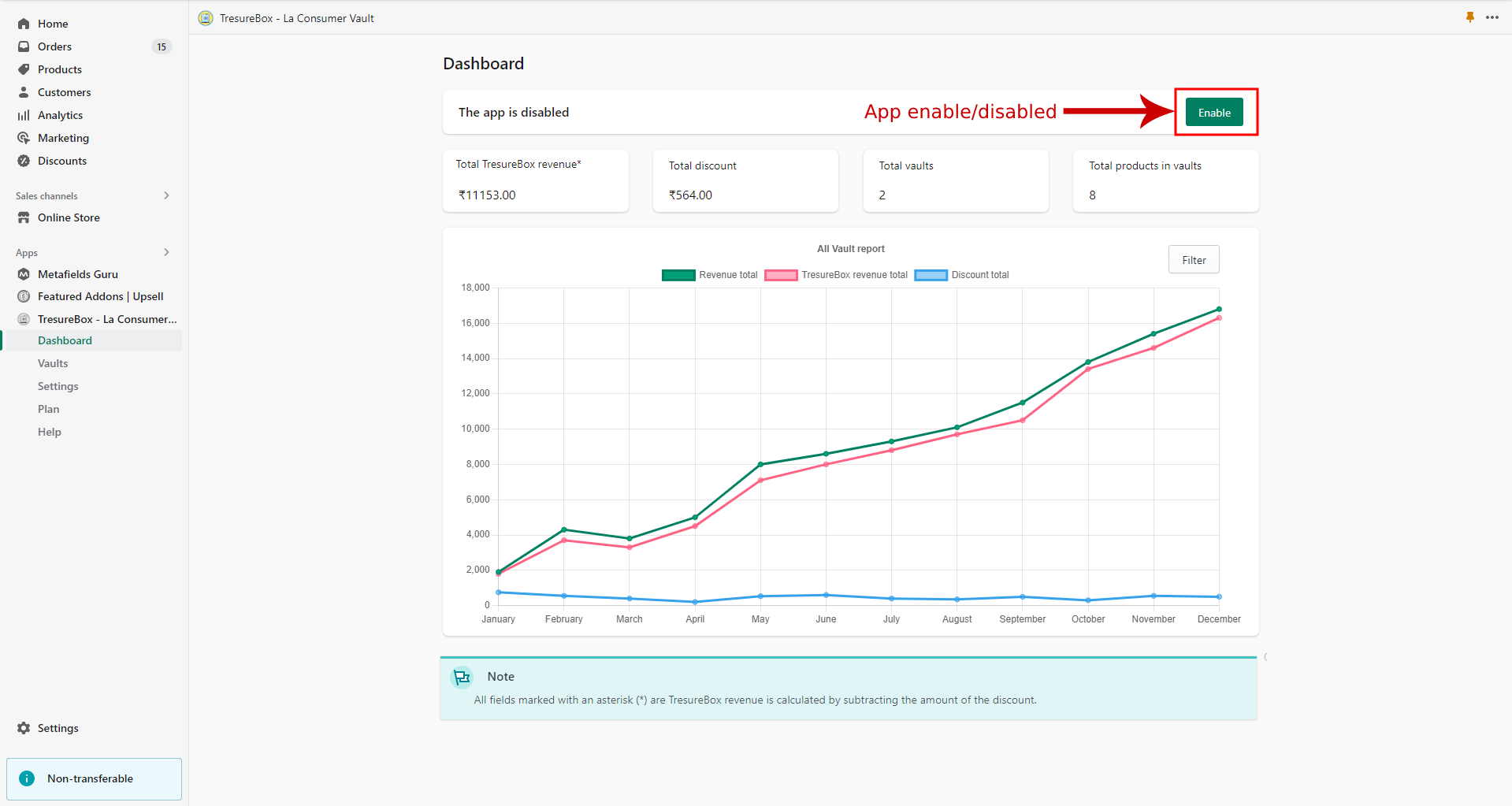Click the Total discount ₹564.00 card
Screen dimensions: 1512x806
coord(745,180)
